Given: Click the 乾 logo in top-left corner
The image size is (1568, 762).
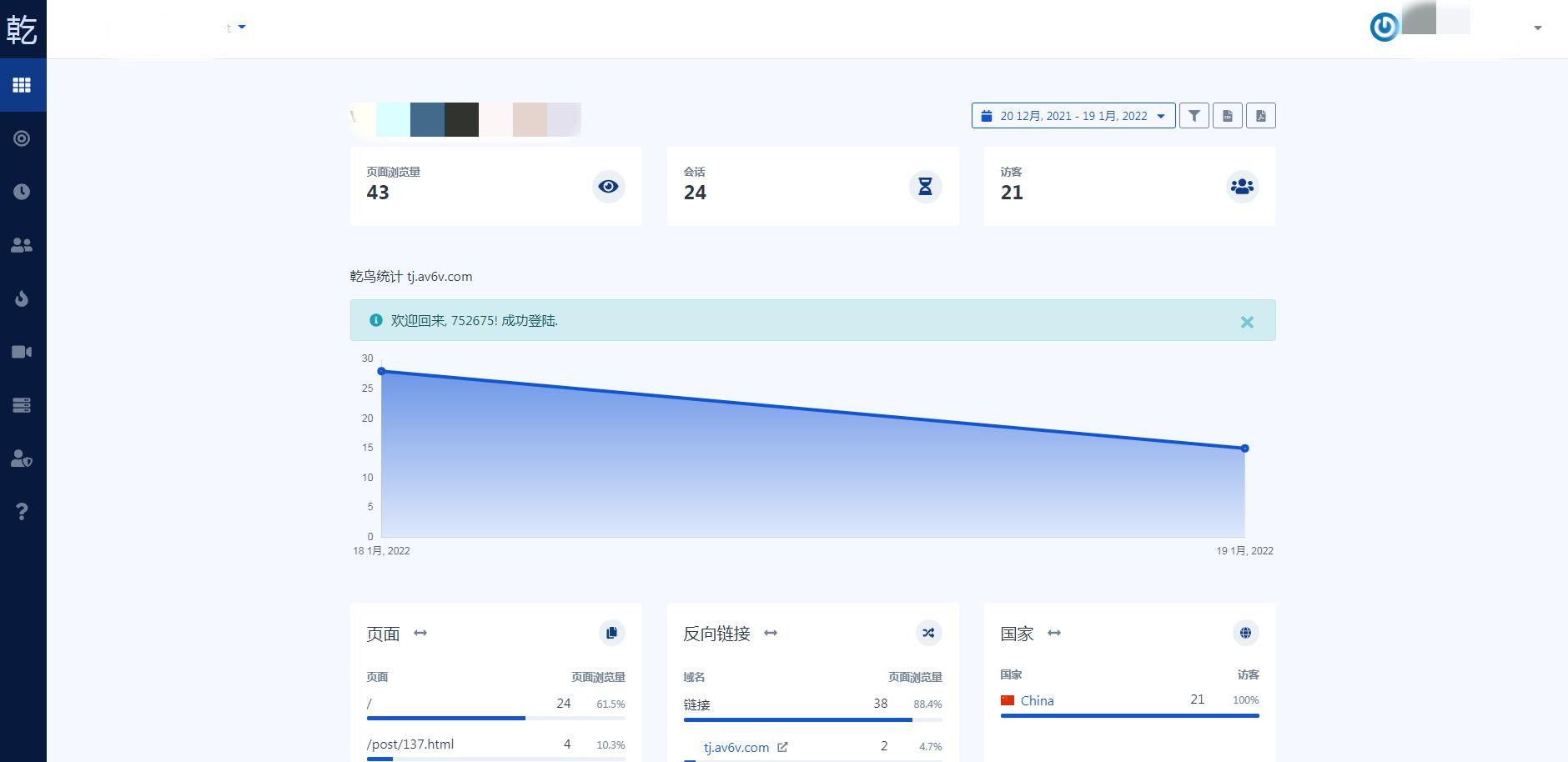Looking at the screenshot, I should pos(22,29).
